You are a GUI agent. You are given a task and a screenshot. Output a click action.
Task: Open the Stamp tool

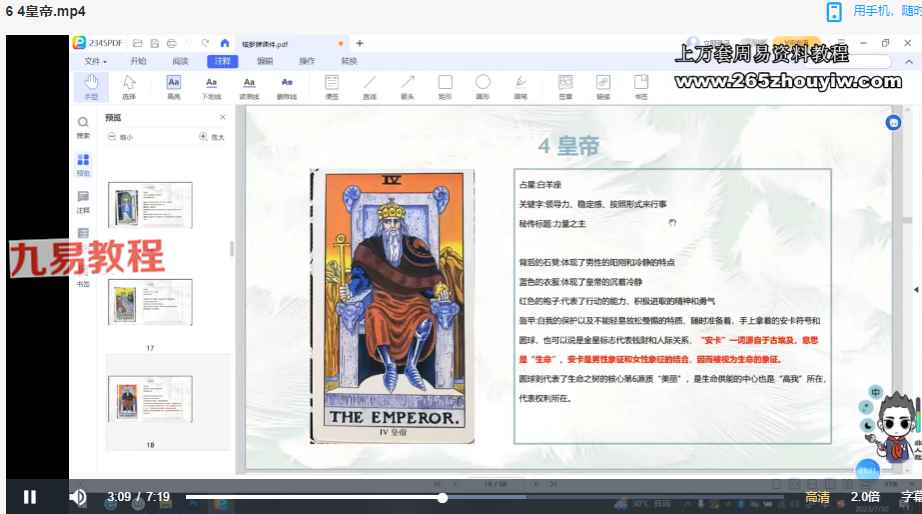[566, 86]
